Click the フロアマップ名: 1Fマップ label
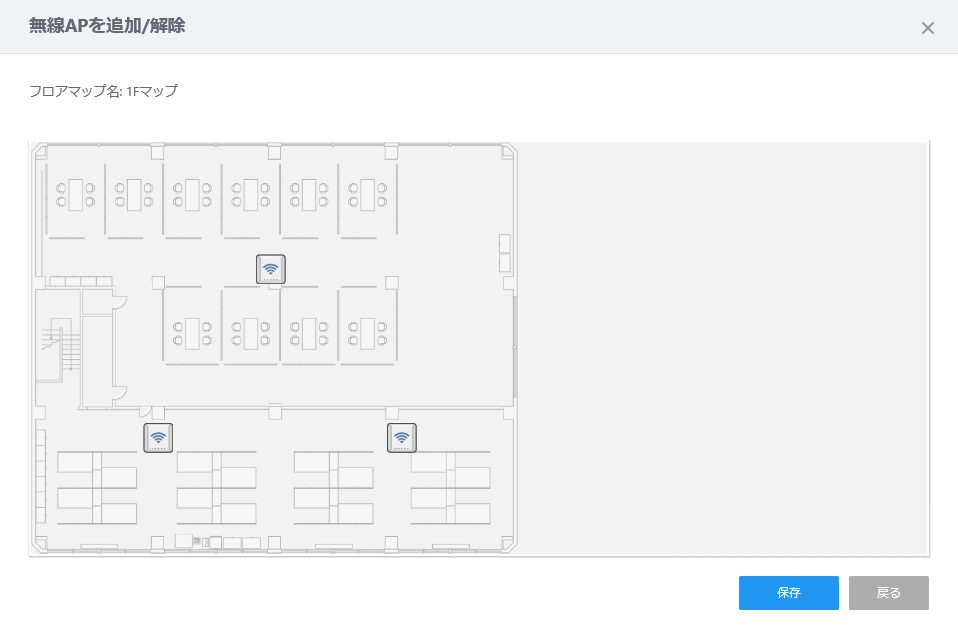 104,91
